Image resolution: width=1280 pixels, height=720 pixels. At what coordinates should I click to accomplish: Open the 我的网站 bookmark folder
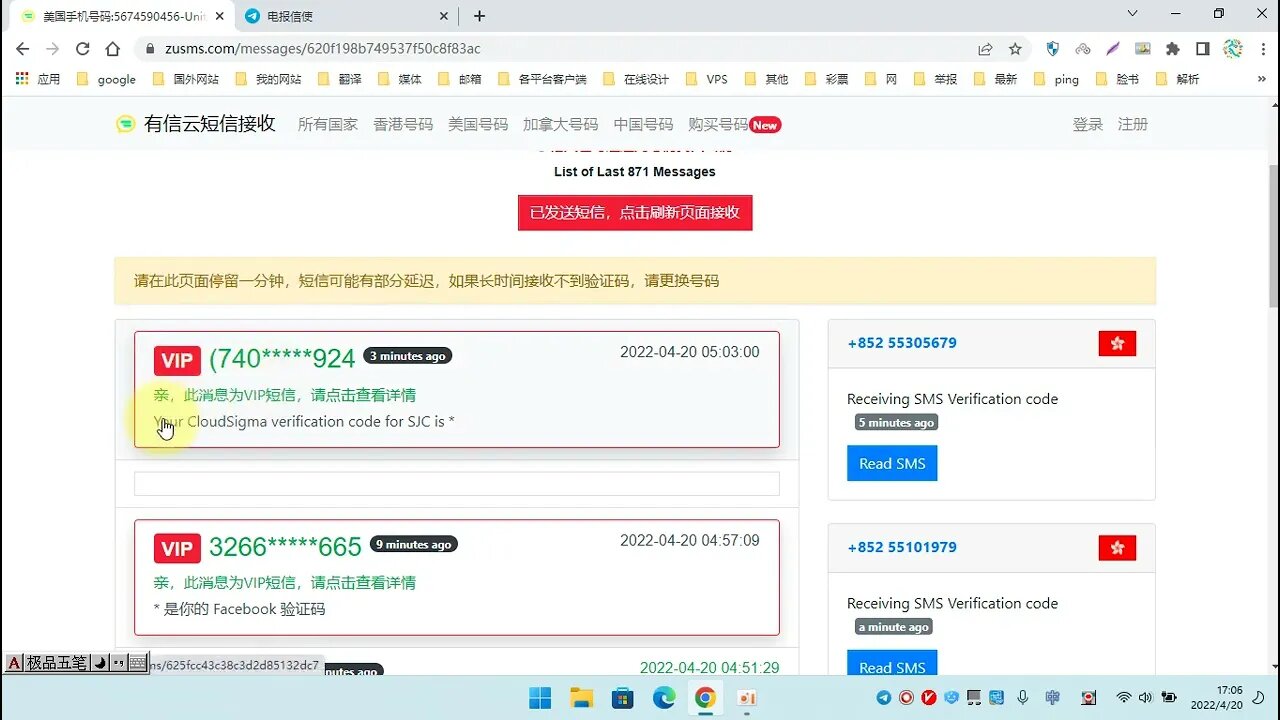pos(268,79)
